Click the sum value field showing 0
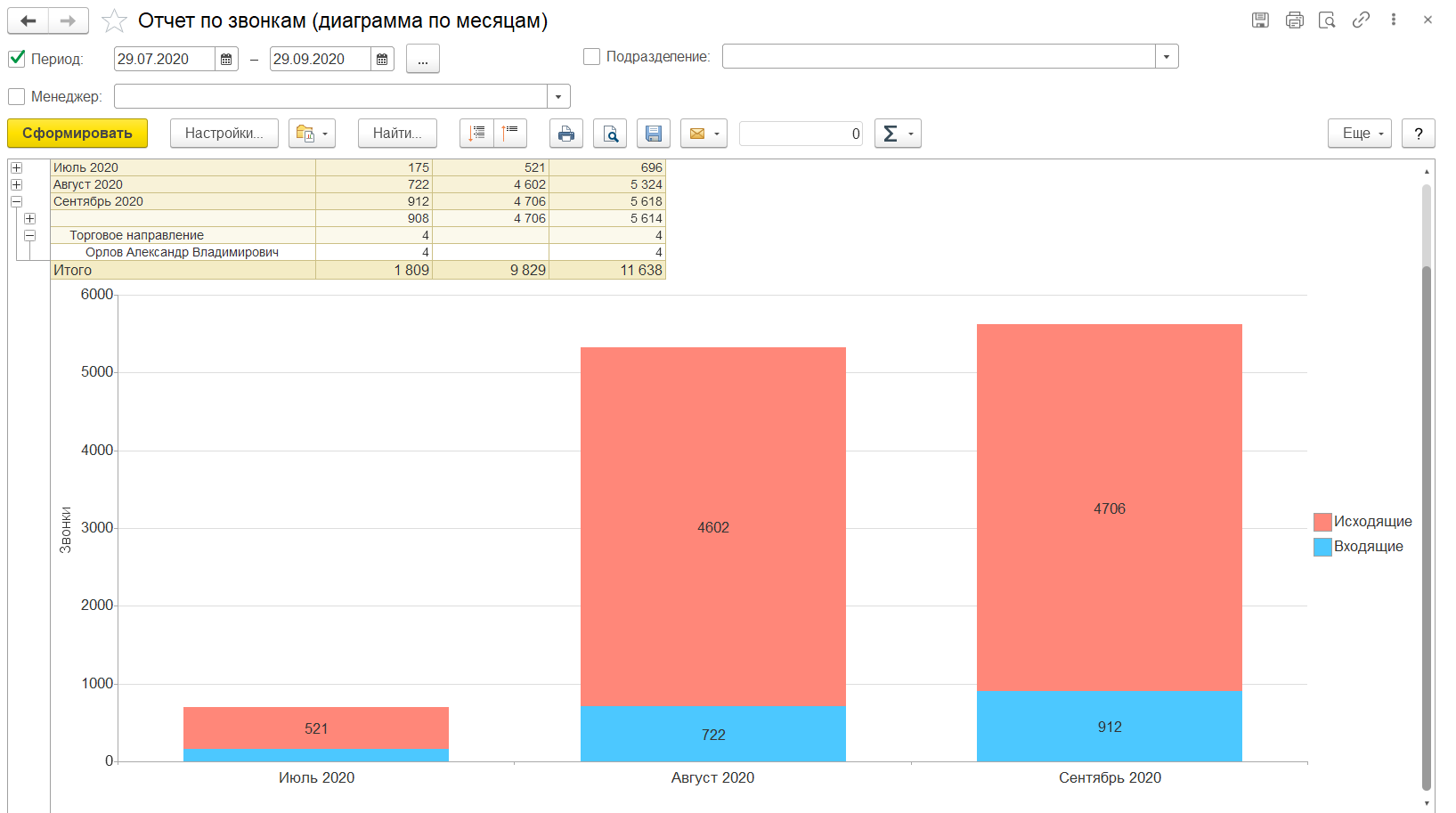Viewport: 1456px width, 813px height. point(801,134)
